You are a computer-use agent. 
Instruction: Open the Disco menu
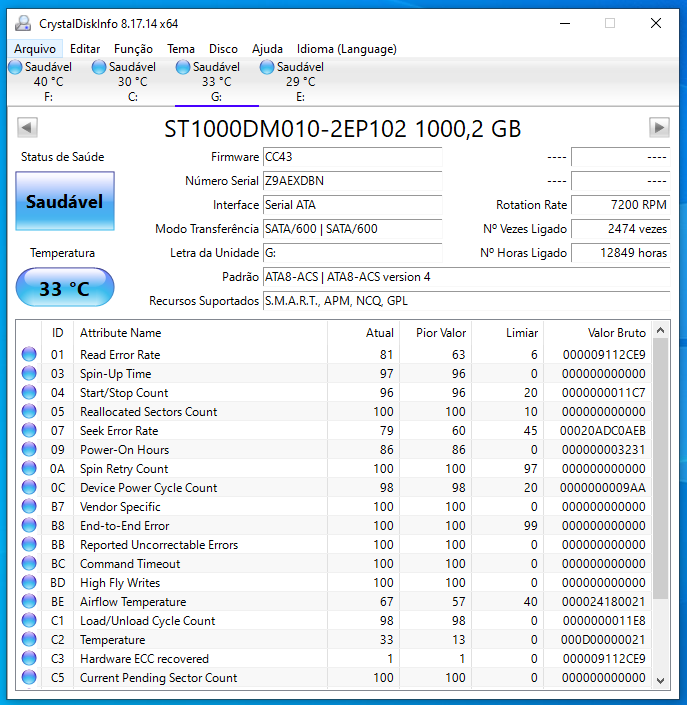pyautogui.click(x=223, y=49)
